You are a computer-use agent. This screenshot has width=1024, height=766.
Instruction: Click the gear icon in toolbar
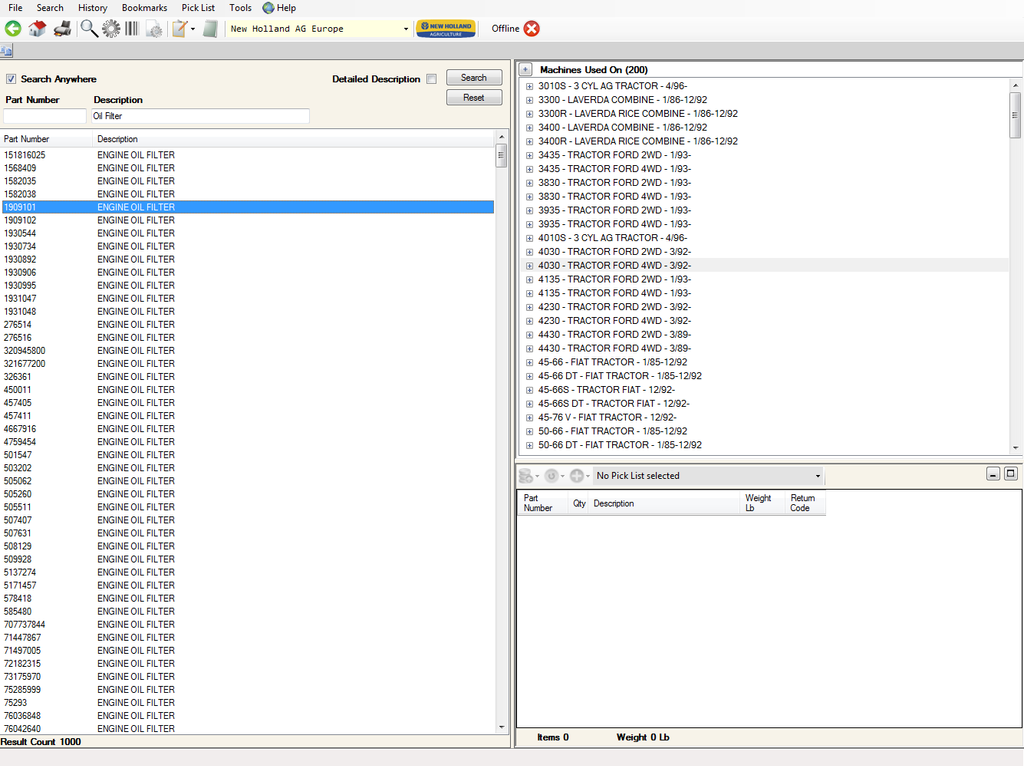(x=111, y=29)
